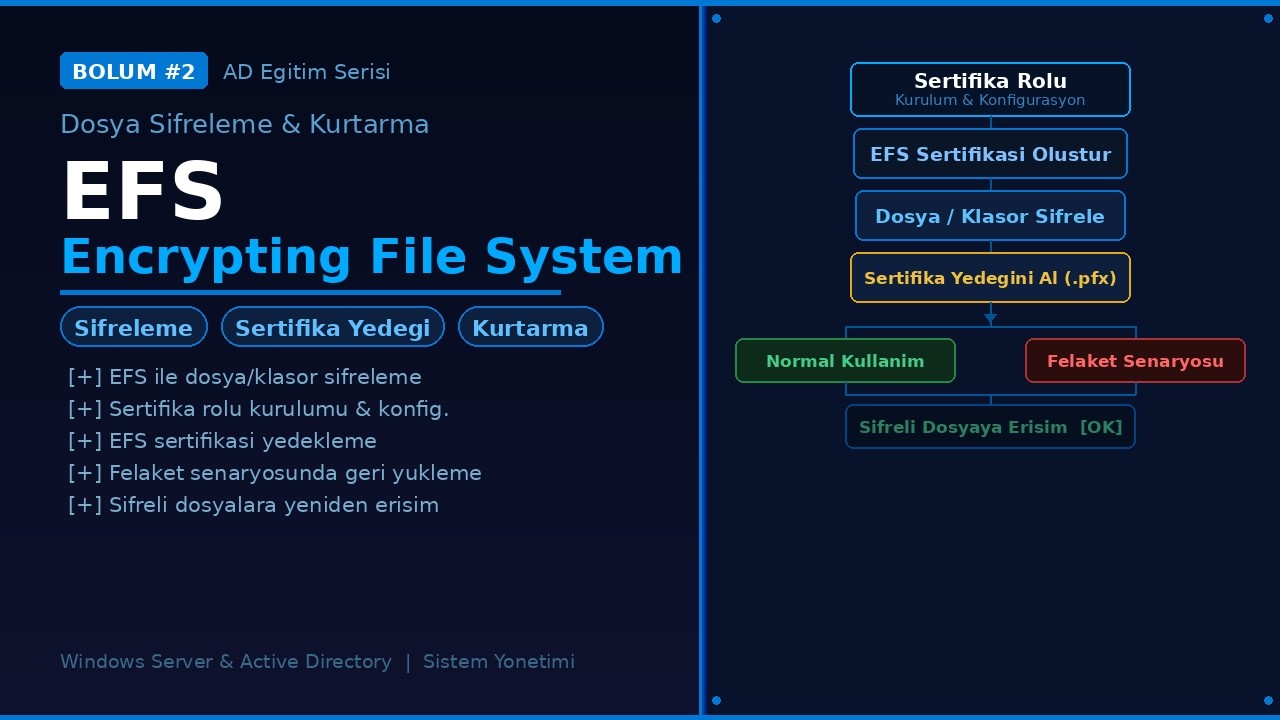Click the Encrypting File System title
The width and height of the screenshot is (1280, 720).
pos(372,257)
